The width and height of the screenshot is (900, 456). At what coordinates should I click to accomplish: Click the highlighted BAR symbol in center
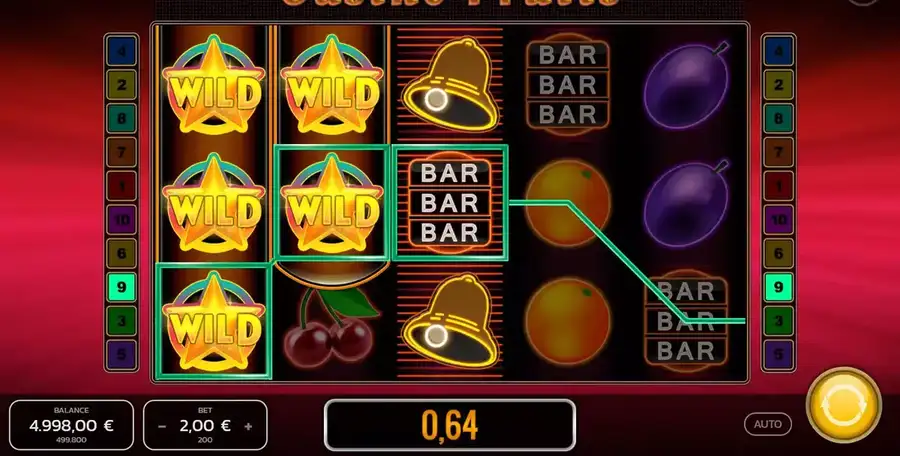tap(450, 203)
